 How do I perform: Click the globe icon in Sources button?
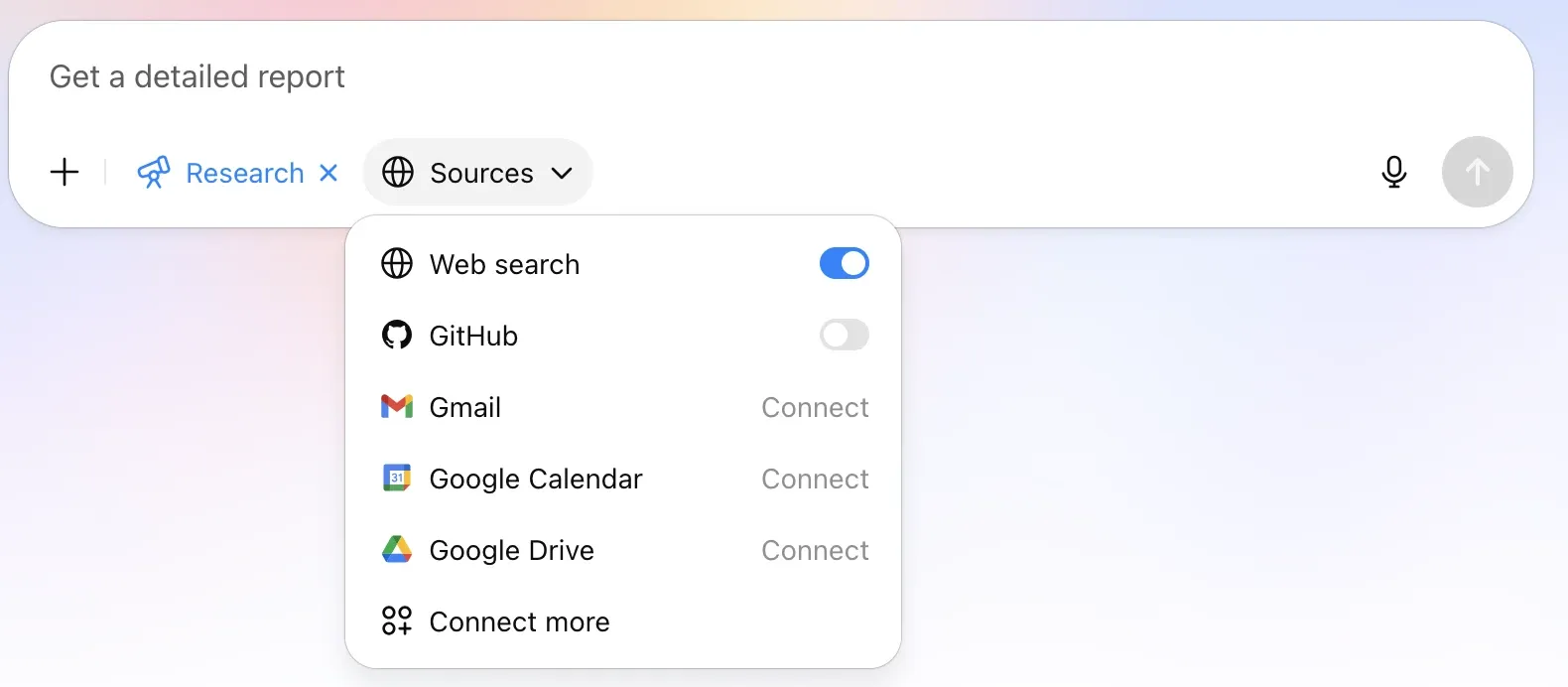point(398,172)
